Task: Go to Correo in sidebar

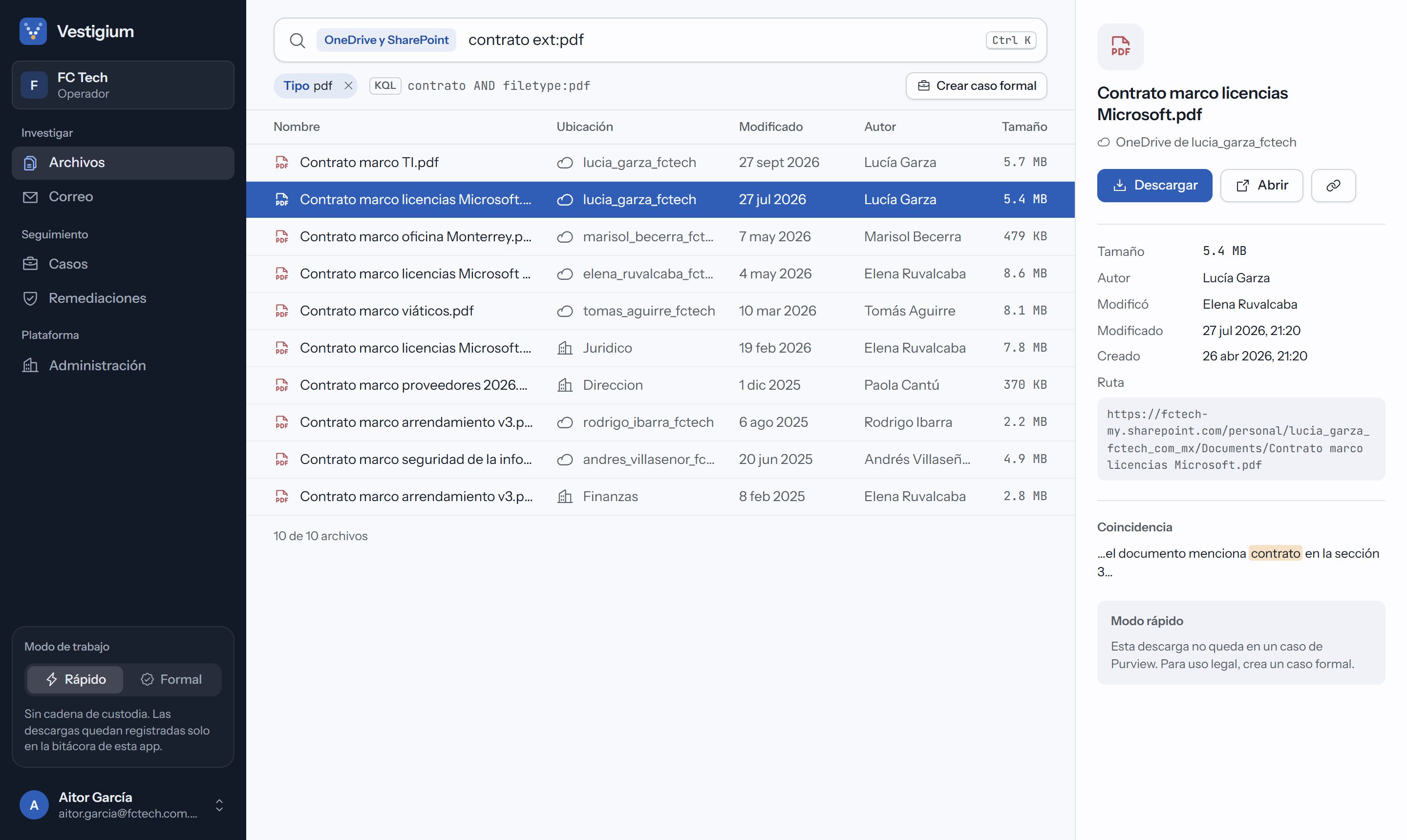Action: [x=123, y=196]
